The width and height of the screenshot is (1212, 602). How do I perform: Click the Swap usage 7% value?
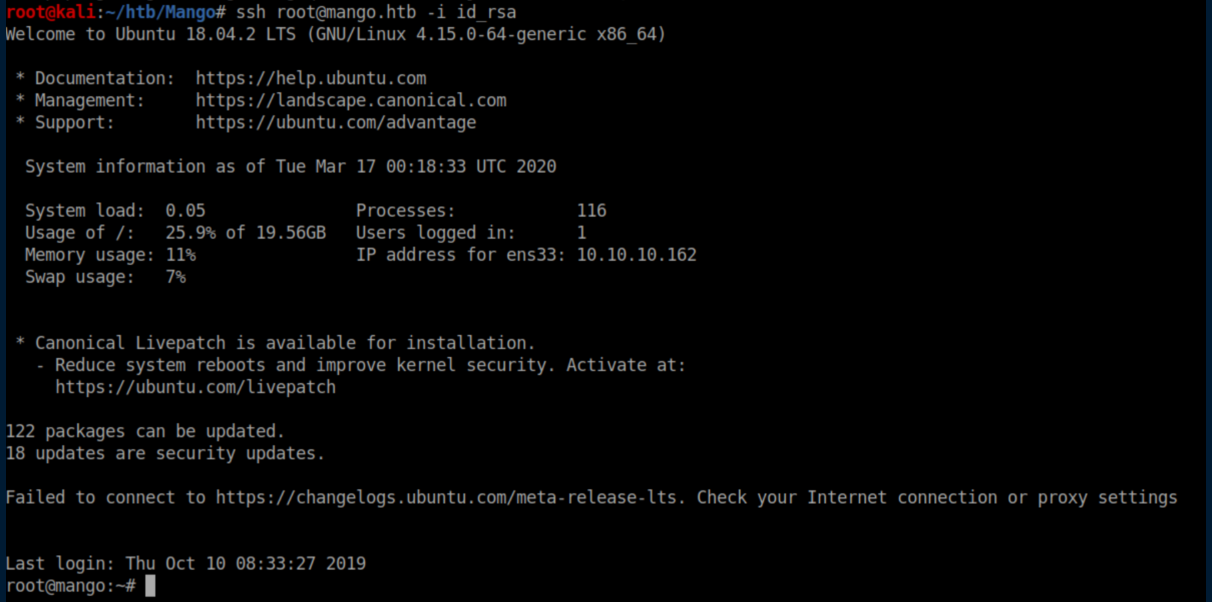click(x=175, y=277)
